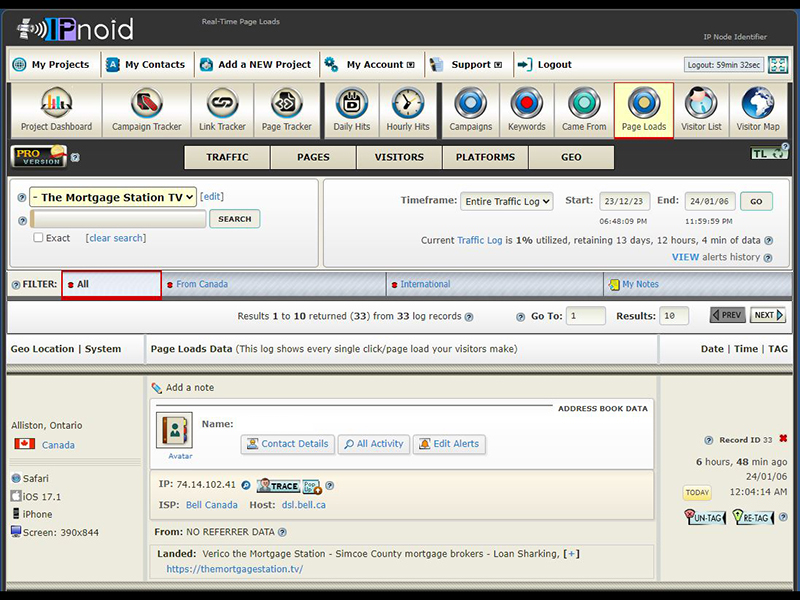Open help icon beside alerts history
Viewport: 800px width, 600px height.
pyautogui.click(x=768, y=258)
